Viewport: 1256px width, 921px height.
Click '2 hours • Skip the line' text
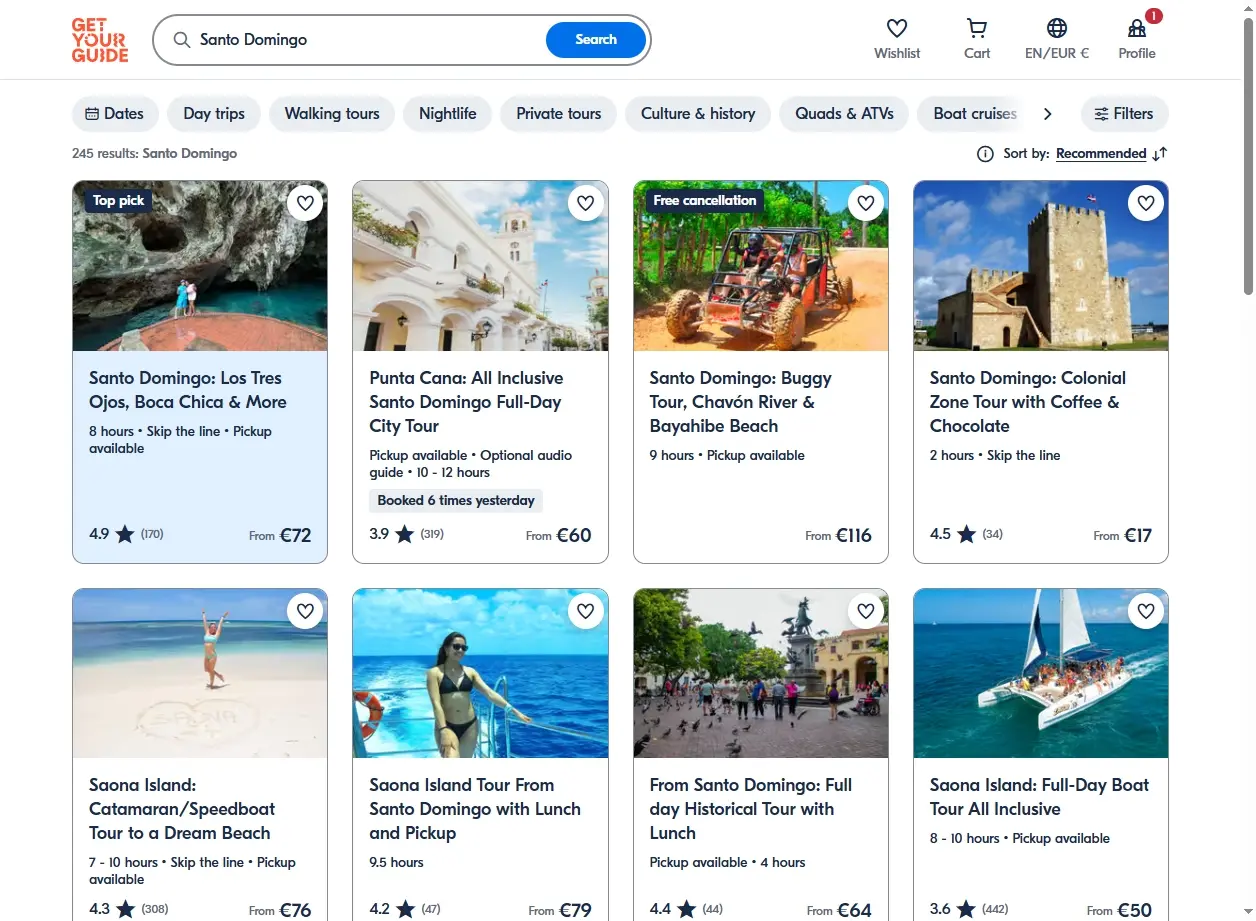click(x=995, y=455)
